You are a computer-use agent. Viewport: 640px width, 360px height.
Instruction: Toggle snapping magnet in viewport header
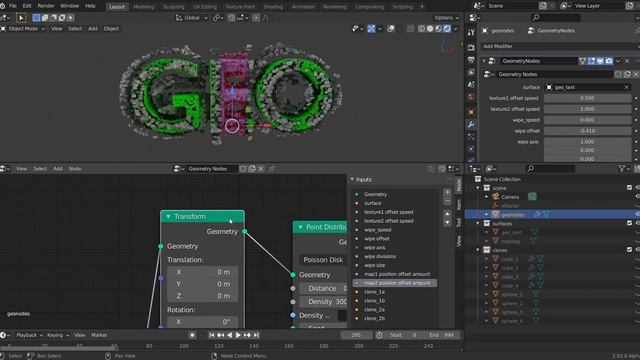[x=231, y=18]
